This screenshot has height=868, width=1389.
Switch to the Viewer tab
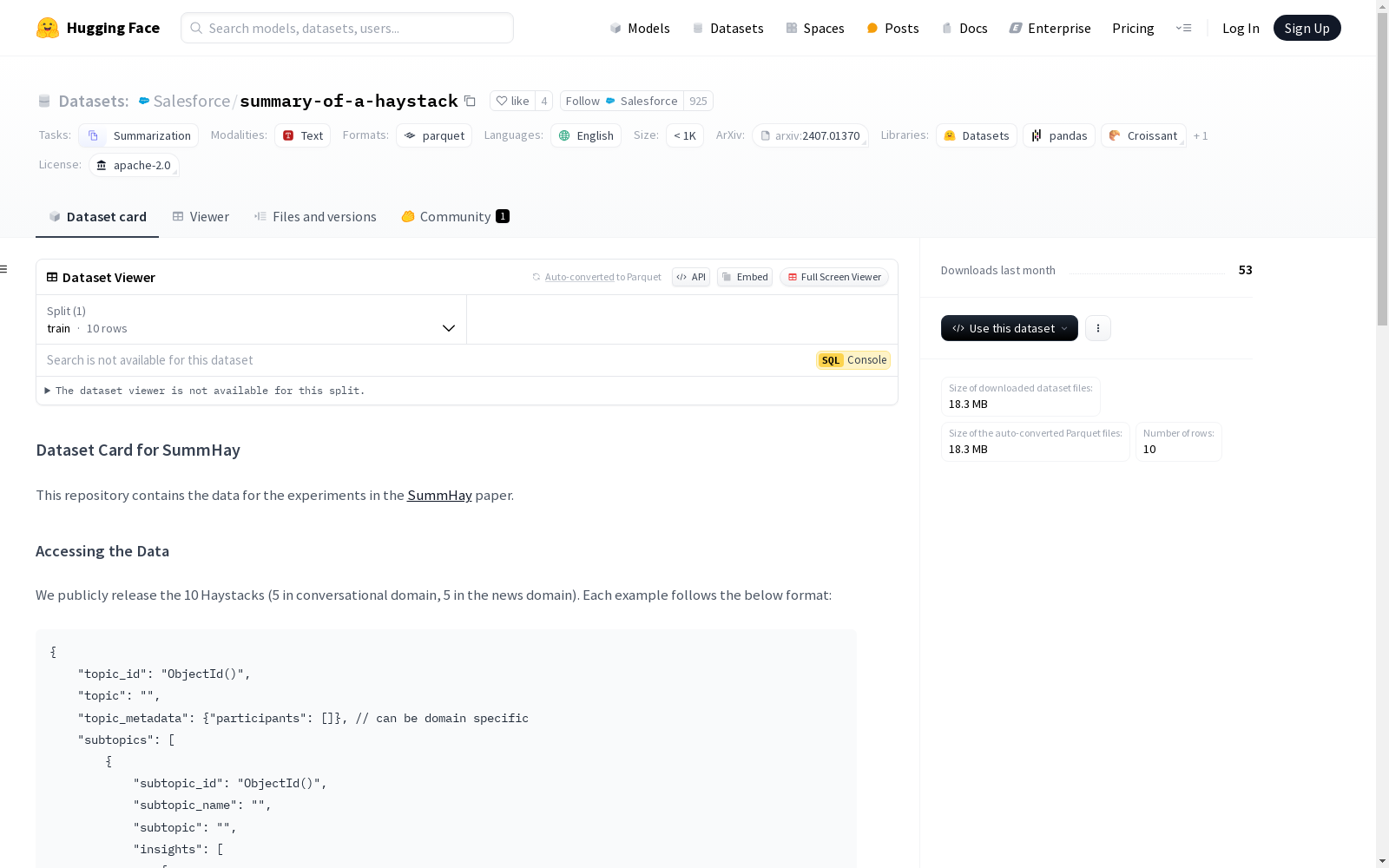click(201, 217)
